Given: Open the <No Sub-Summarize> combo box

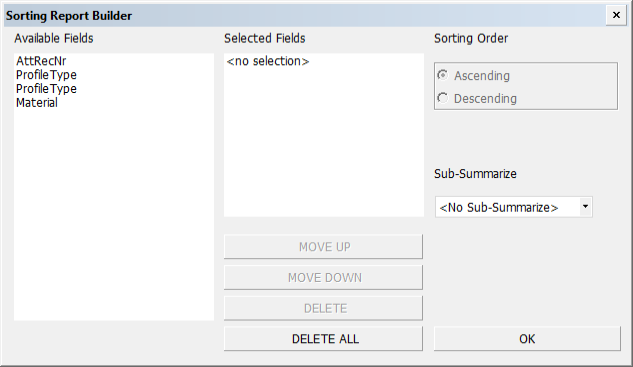Looking at the screenshot, I should [x=514, y=207].
